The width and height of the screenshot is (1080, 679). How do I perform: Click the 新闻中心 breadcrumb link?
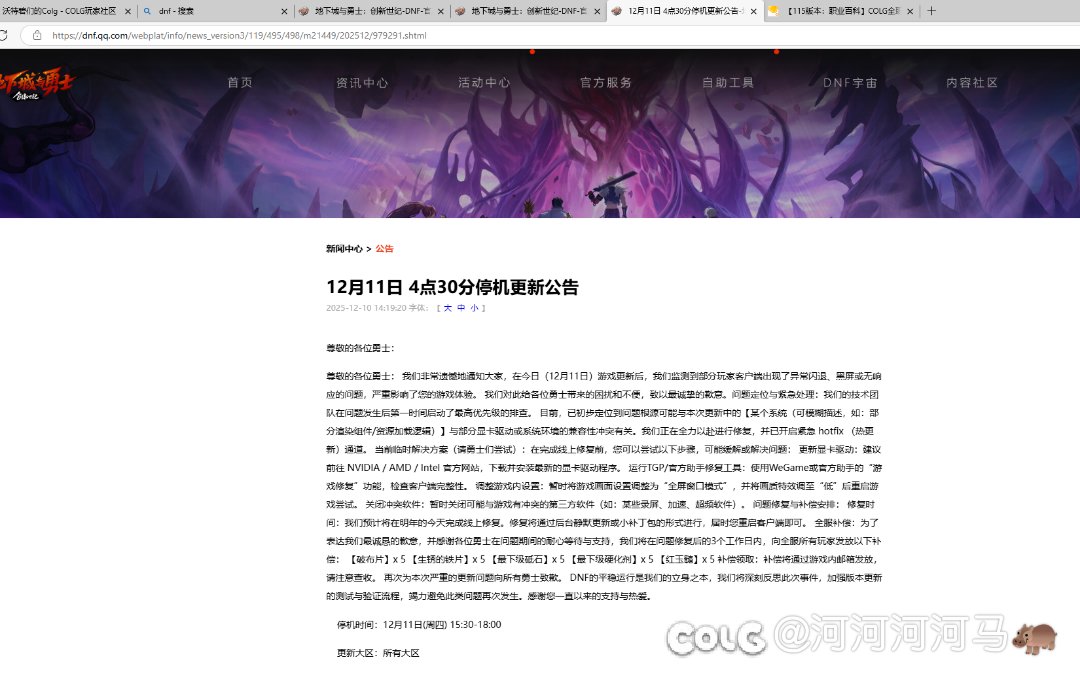[344, 249]
